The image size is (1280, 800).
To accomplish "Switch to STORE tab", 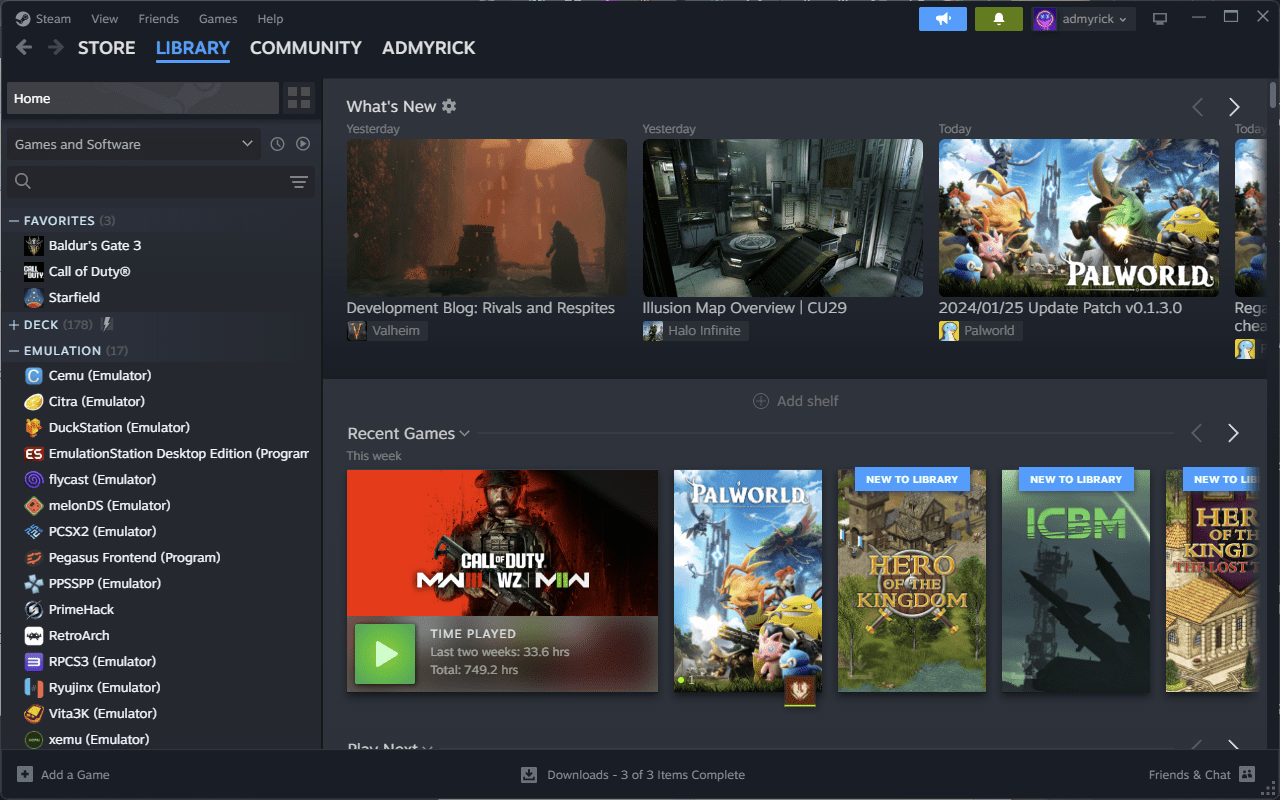I will pos(107,48).
